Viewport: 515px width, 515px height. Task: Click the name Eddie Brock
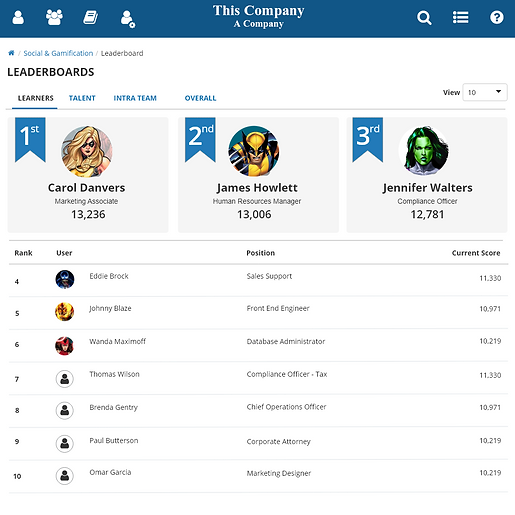(x=109, y=276)
